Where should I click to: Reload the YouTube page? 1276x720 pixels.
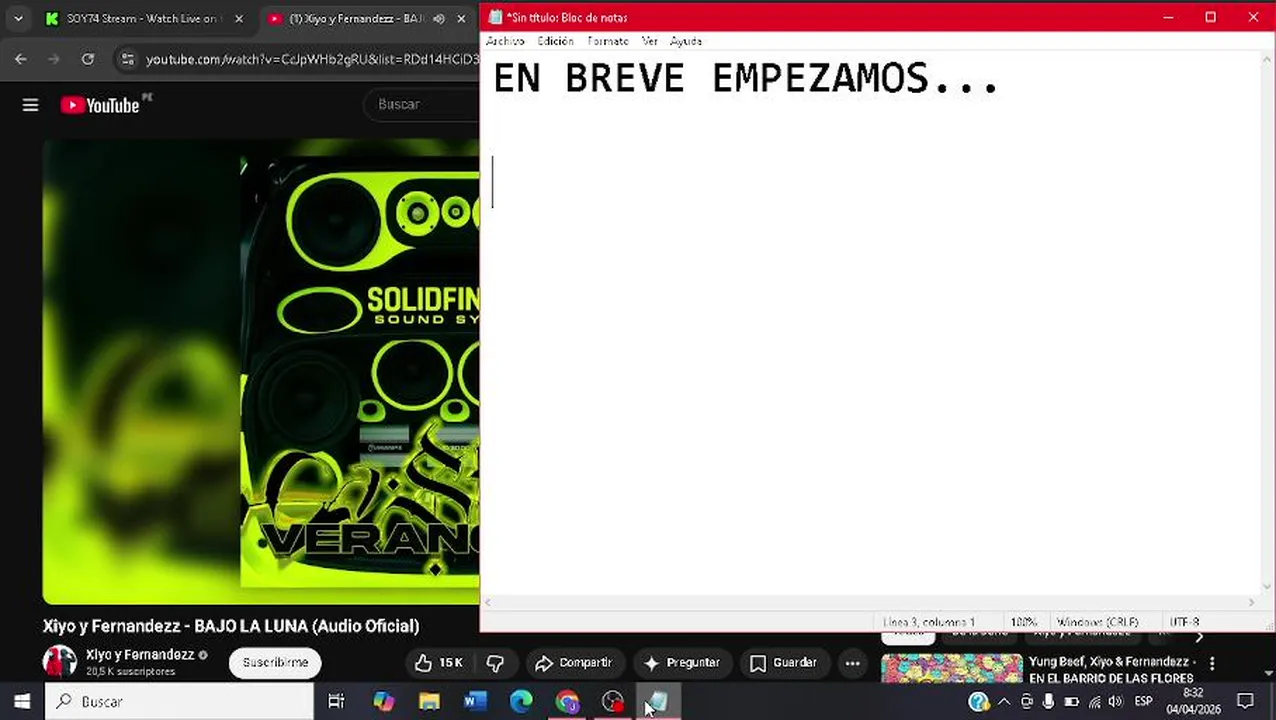88,59
